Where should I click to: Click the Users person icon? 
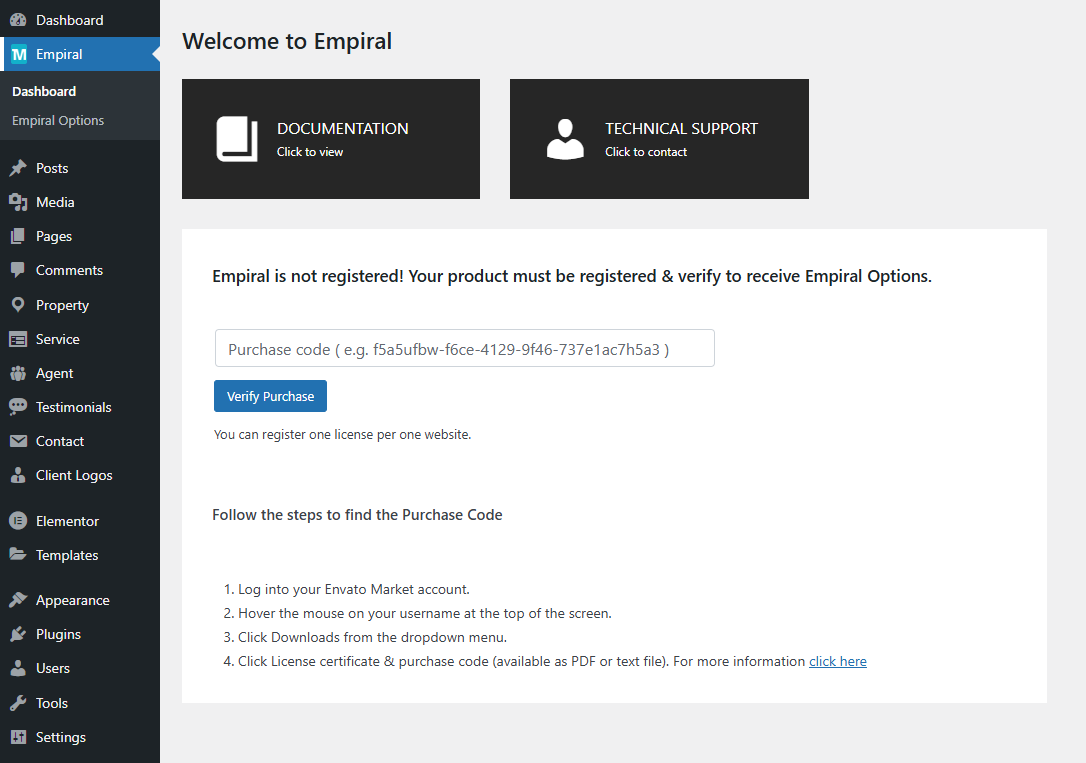click(x=18, y=668)
